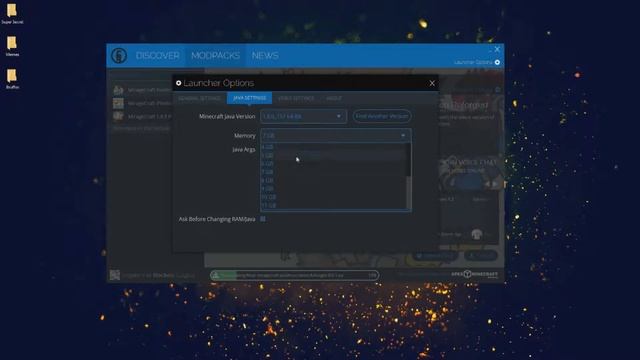Close the Technic launcher window
Viewport: 640px width, 360px height.
(497, 49)
